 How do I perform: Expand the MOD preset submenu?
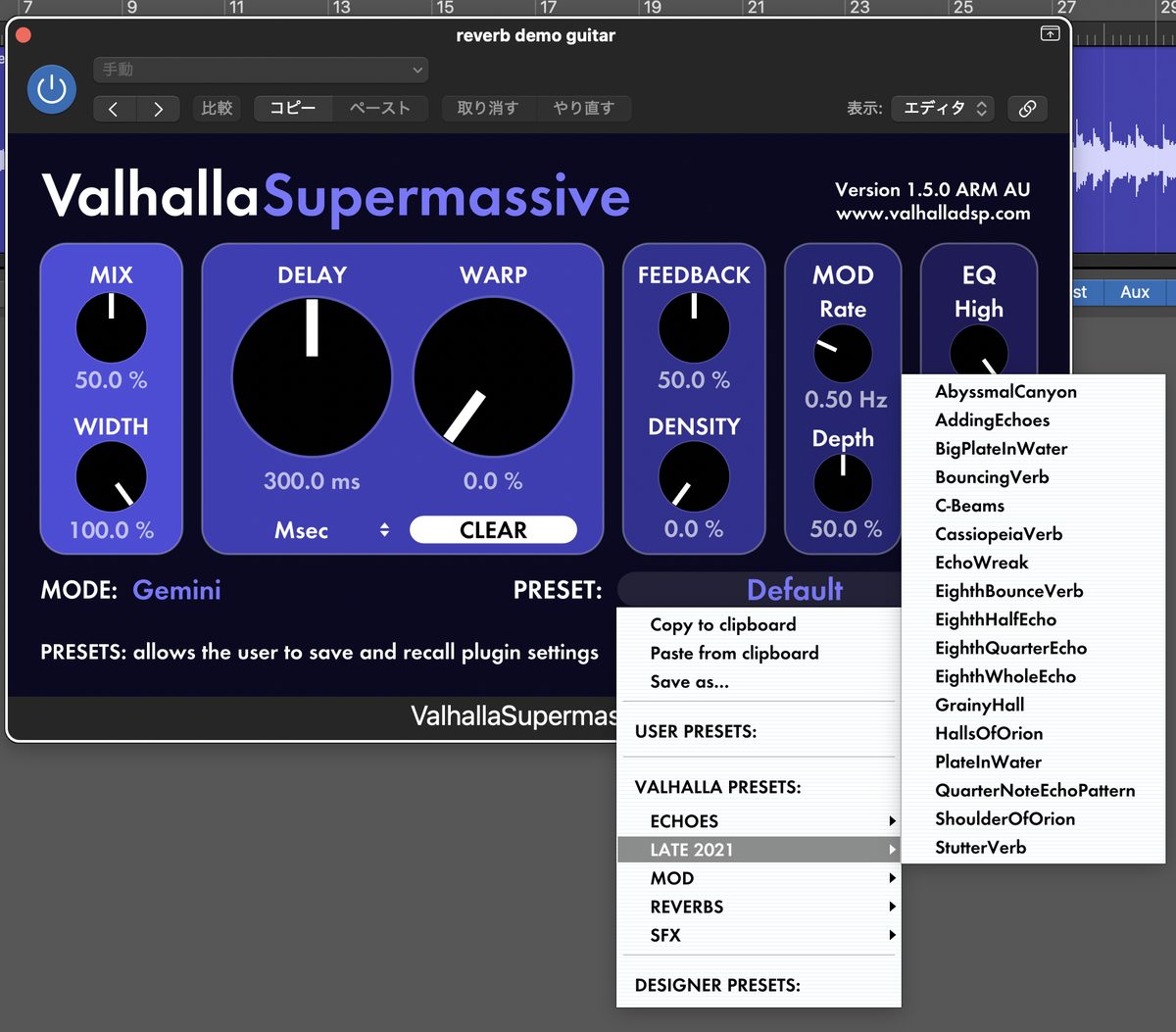pos(759,878)
